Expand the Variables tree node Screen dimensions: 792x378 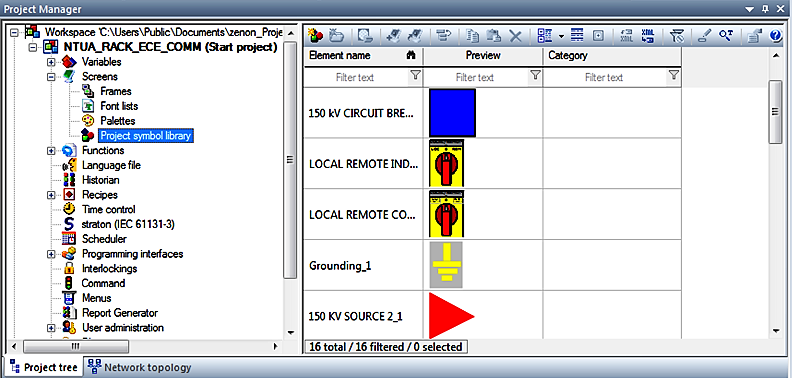(x=51, y=62)
